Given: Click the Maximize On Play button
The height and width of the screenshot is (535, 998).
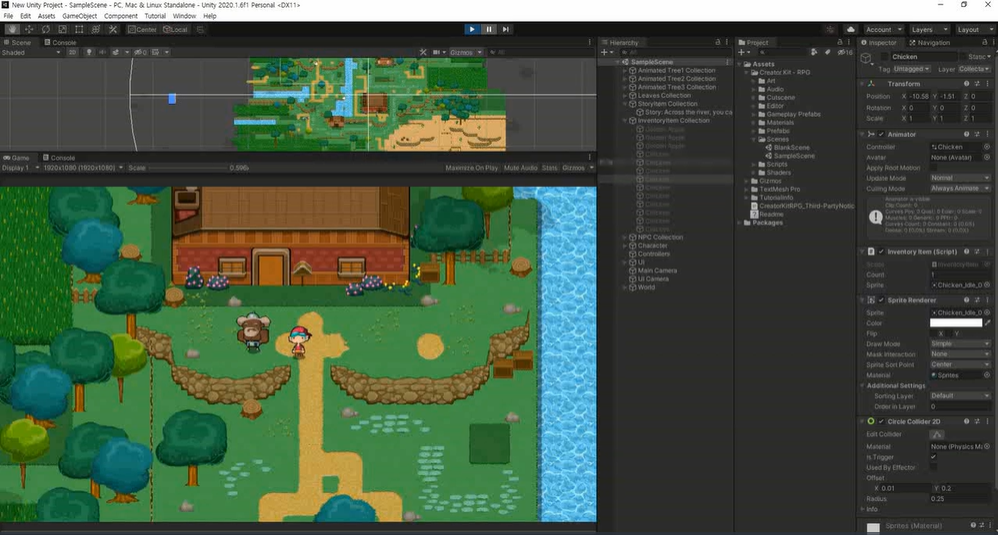Looking at the screenshot, I should click(x=473, y=168).
